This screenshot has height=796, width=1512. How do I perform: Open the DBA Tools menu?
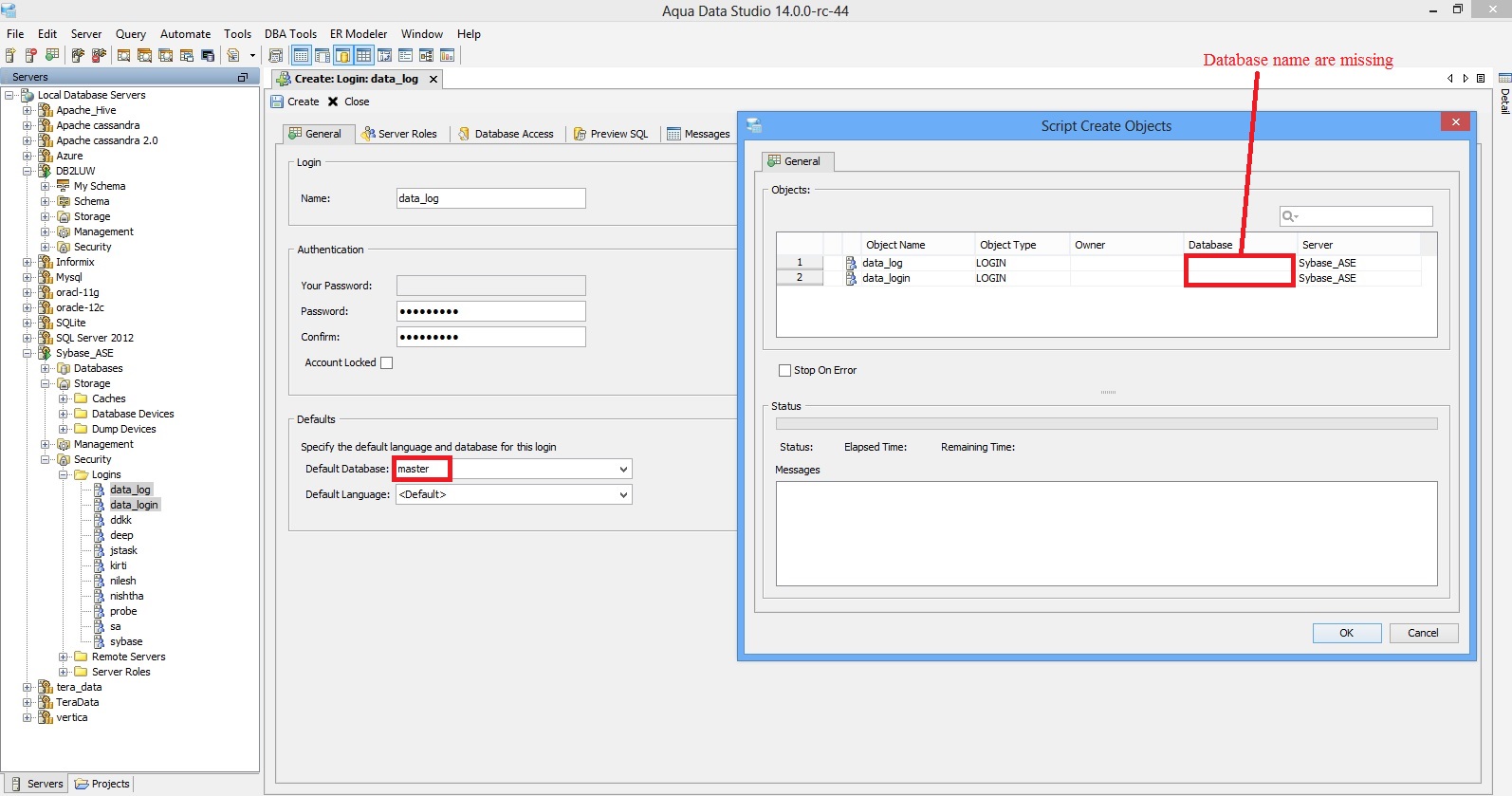pos(290,33)
